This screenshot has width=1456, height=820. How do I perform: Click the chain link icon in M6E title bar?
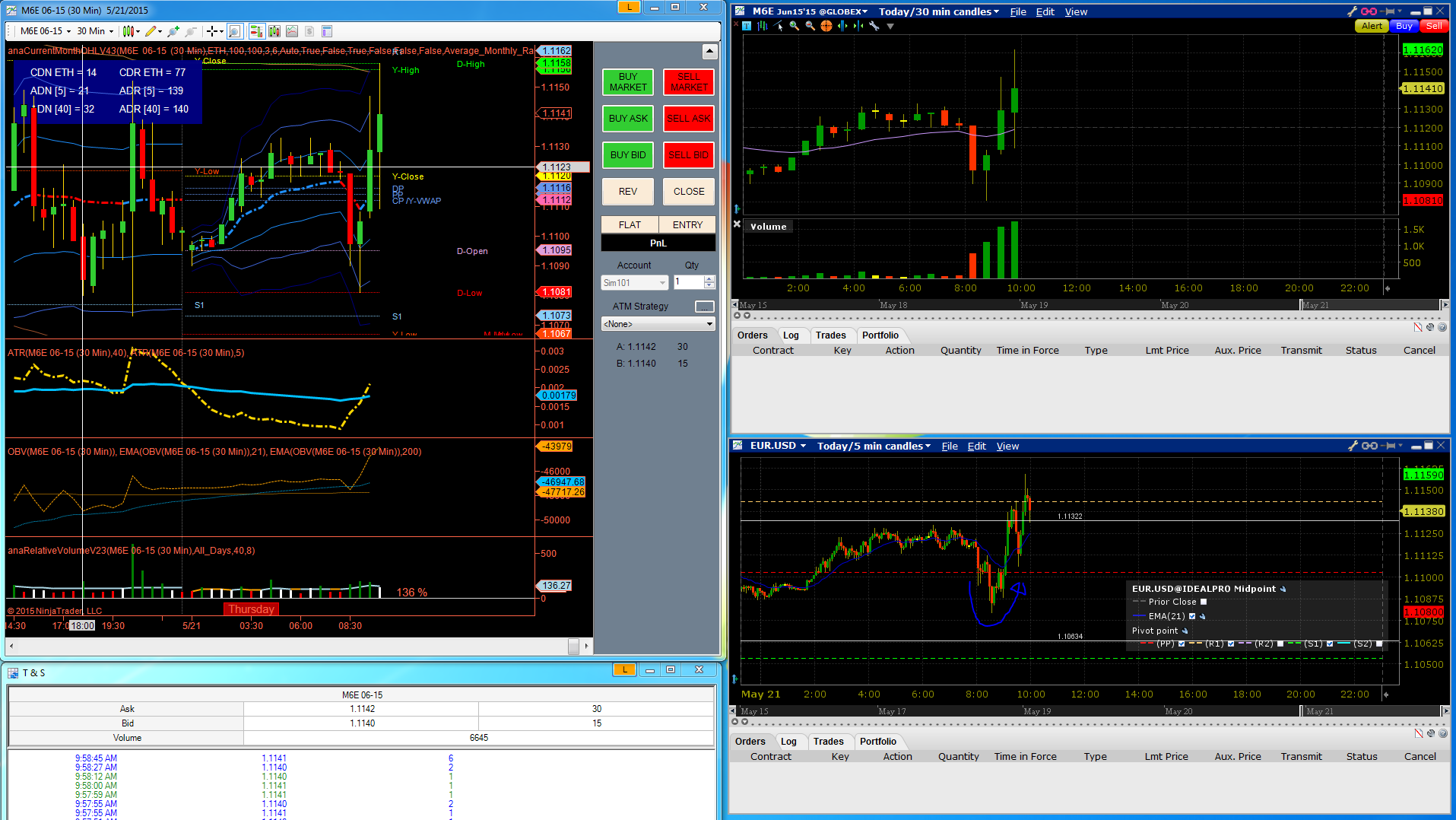tap(1369, 11)
